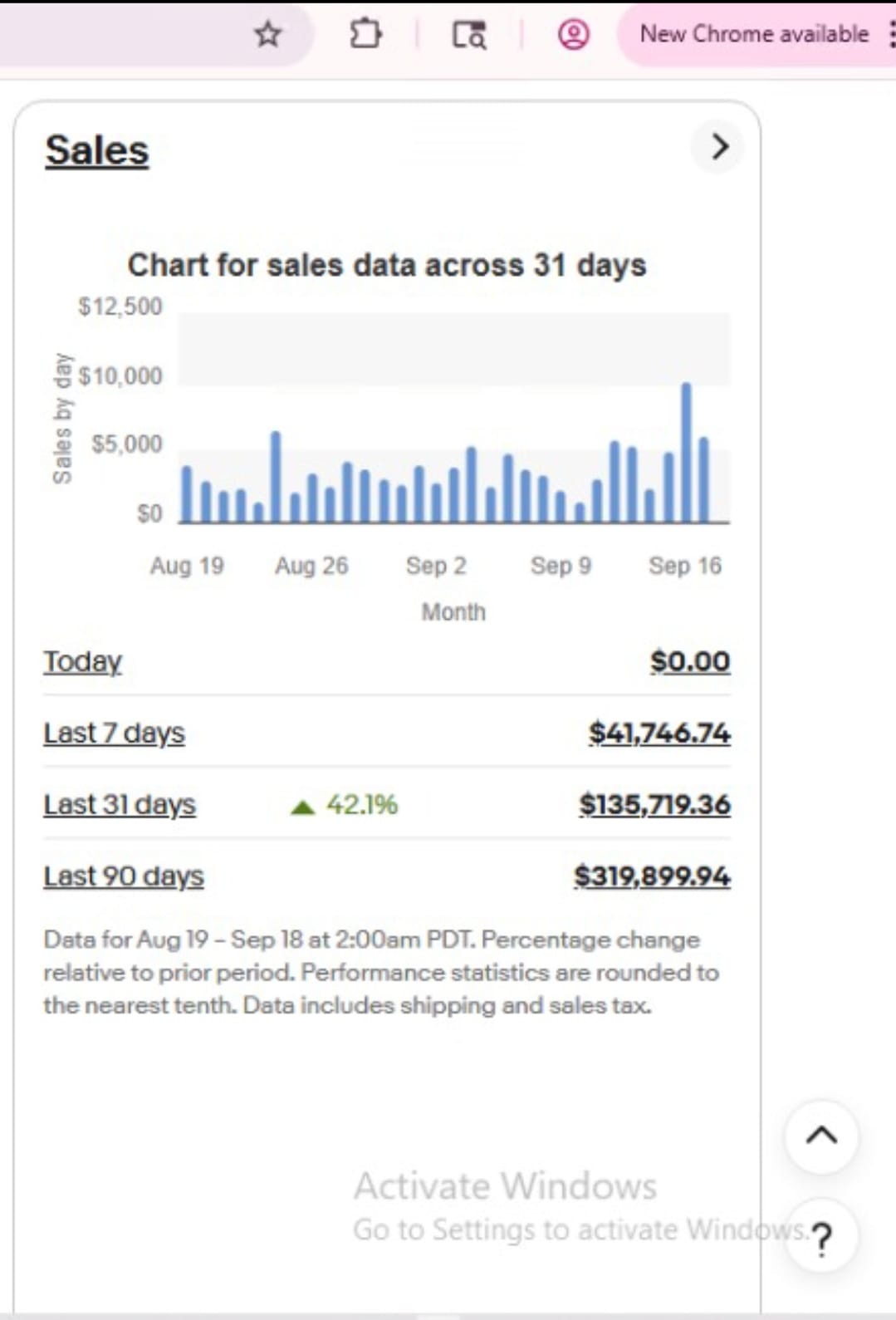This screenshot has width=896, height=1320.
Task: Click the green 42.1% increase indicator
Action: click(x=345, y=805)
